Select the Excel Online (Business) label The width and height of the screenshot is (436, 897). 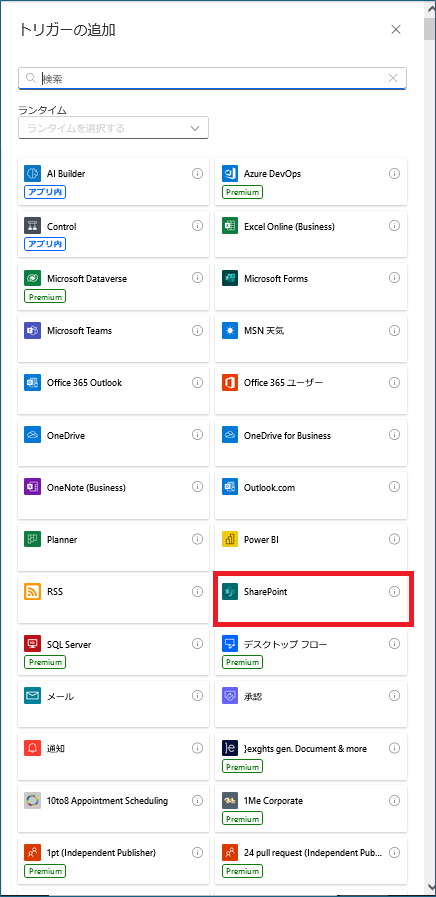(289, 227)
